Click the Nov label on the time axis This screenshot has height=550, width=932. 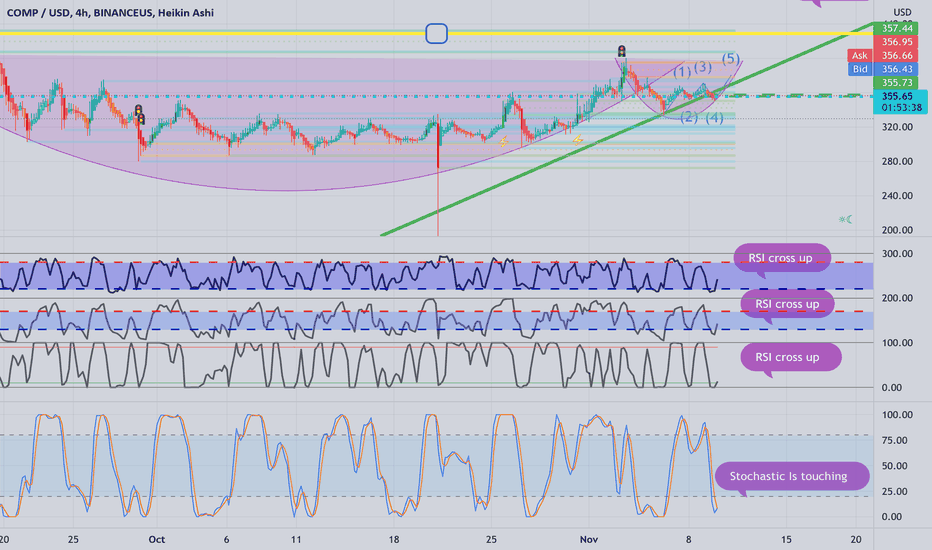click(588, 539)
